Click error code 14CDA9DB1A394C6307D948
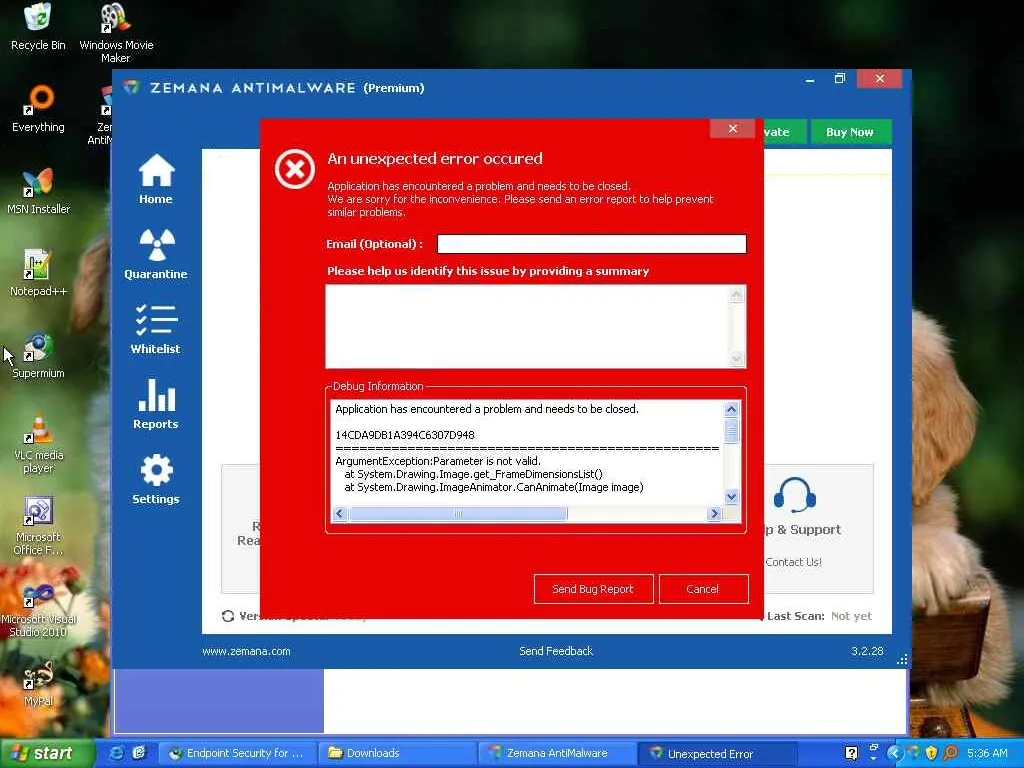This screenshot has height=768, width=1024. coord(405,435)
